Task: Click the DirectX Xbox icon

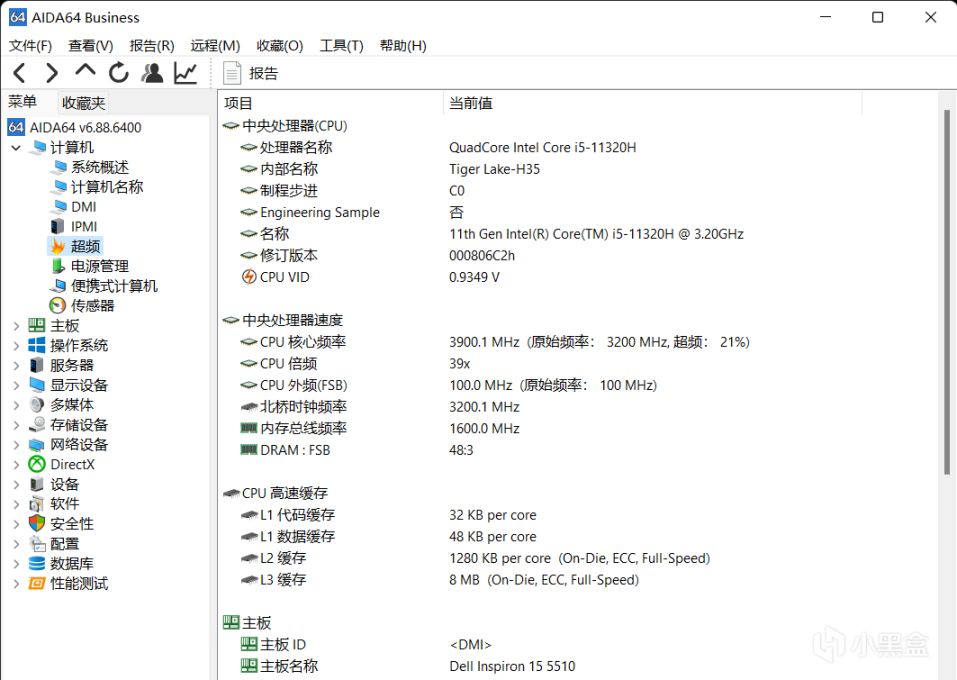Action: click(x=37, y=465)
